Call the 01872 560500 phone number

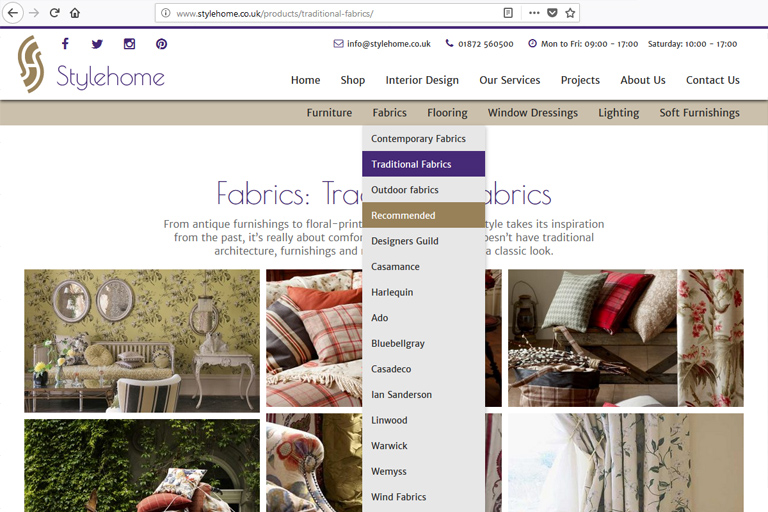pyautogui.click(x=486, y=44)
